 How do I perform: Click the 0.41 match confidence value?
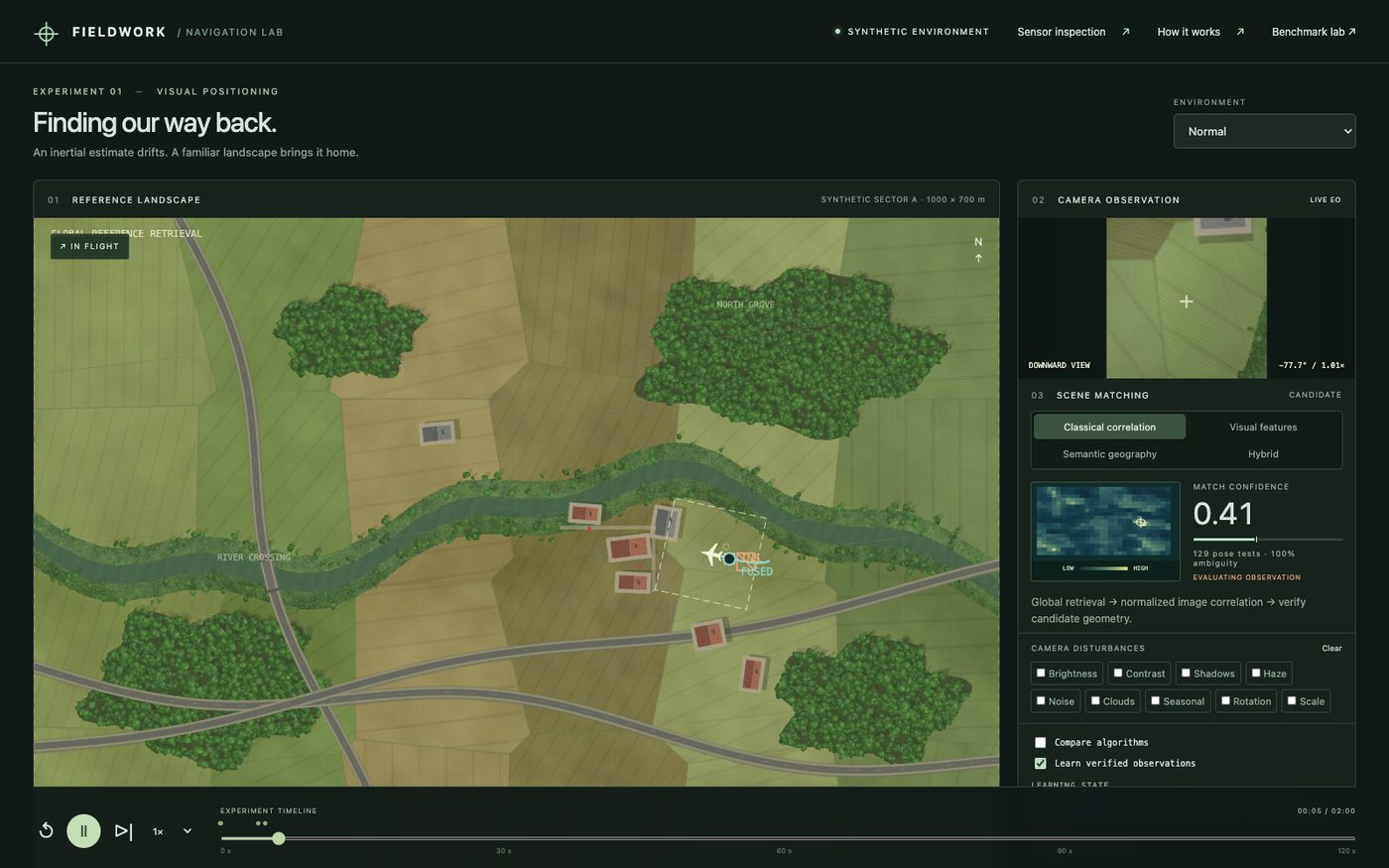[1223, 514]
